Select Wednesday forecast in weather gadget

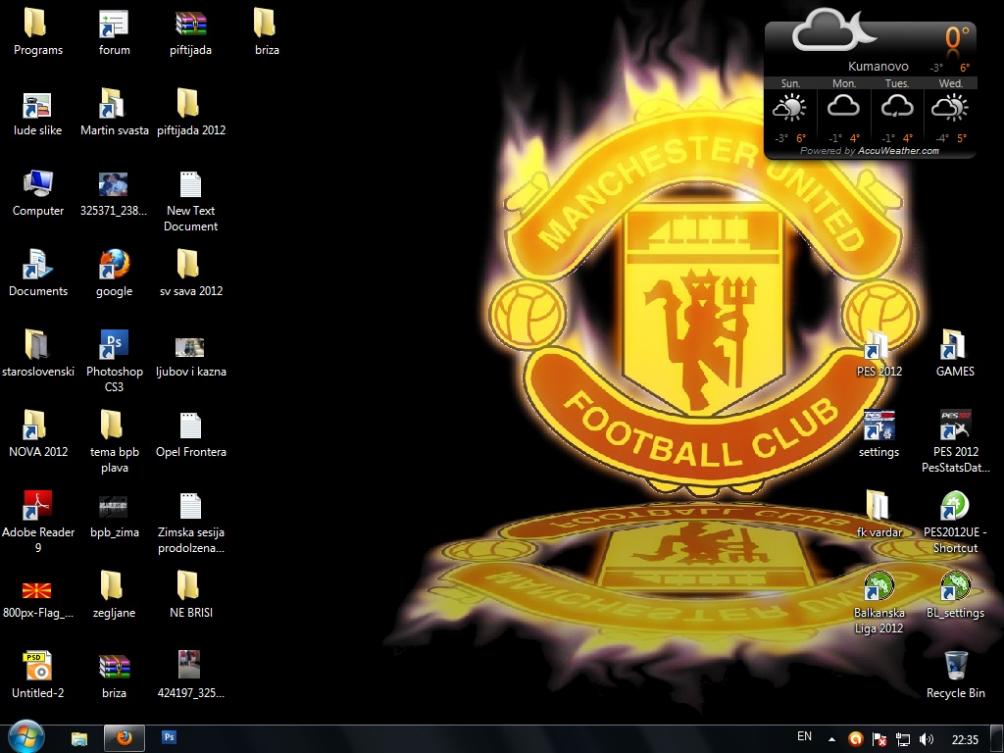tap(950, 113)
